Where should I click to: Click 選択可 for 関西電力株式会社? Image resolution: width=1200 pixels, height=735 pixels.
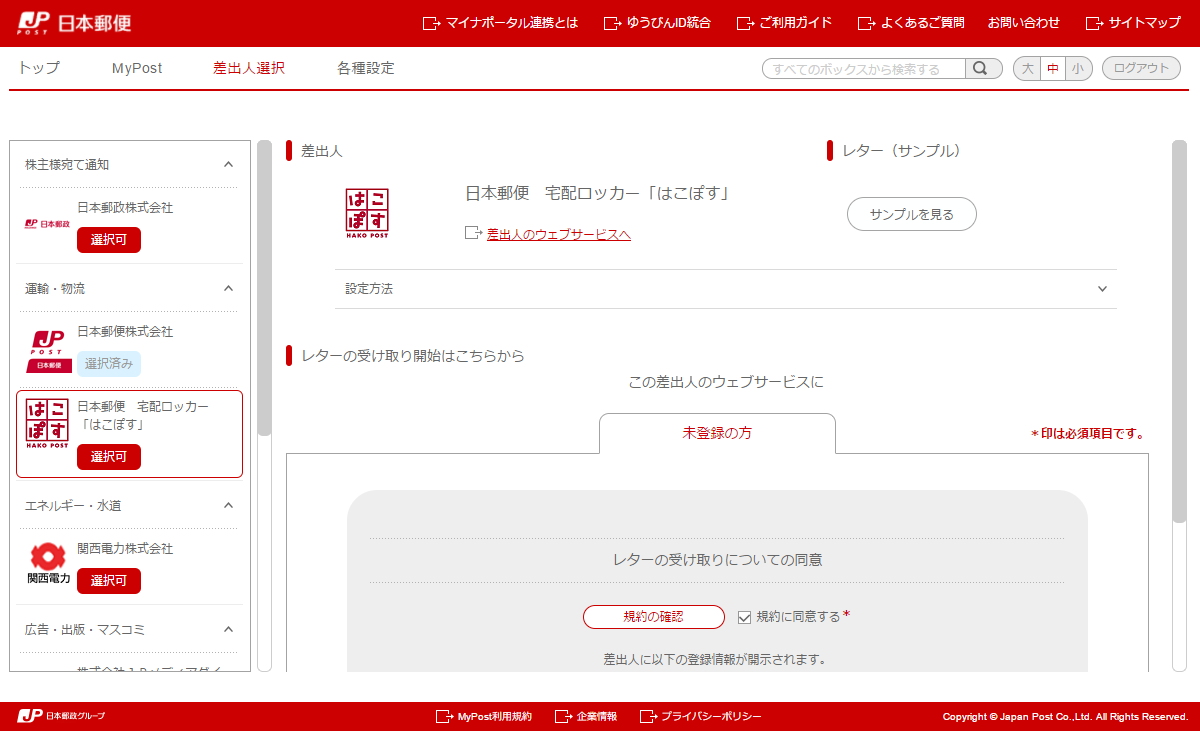coord(109,581)
